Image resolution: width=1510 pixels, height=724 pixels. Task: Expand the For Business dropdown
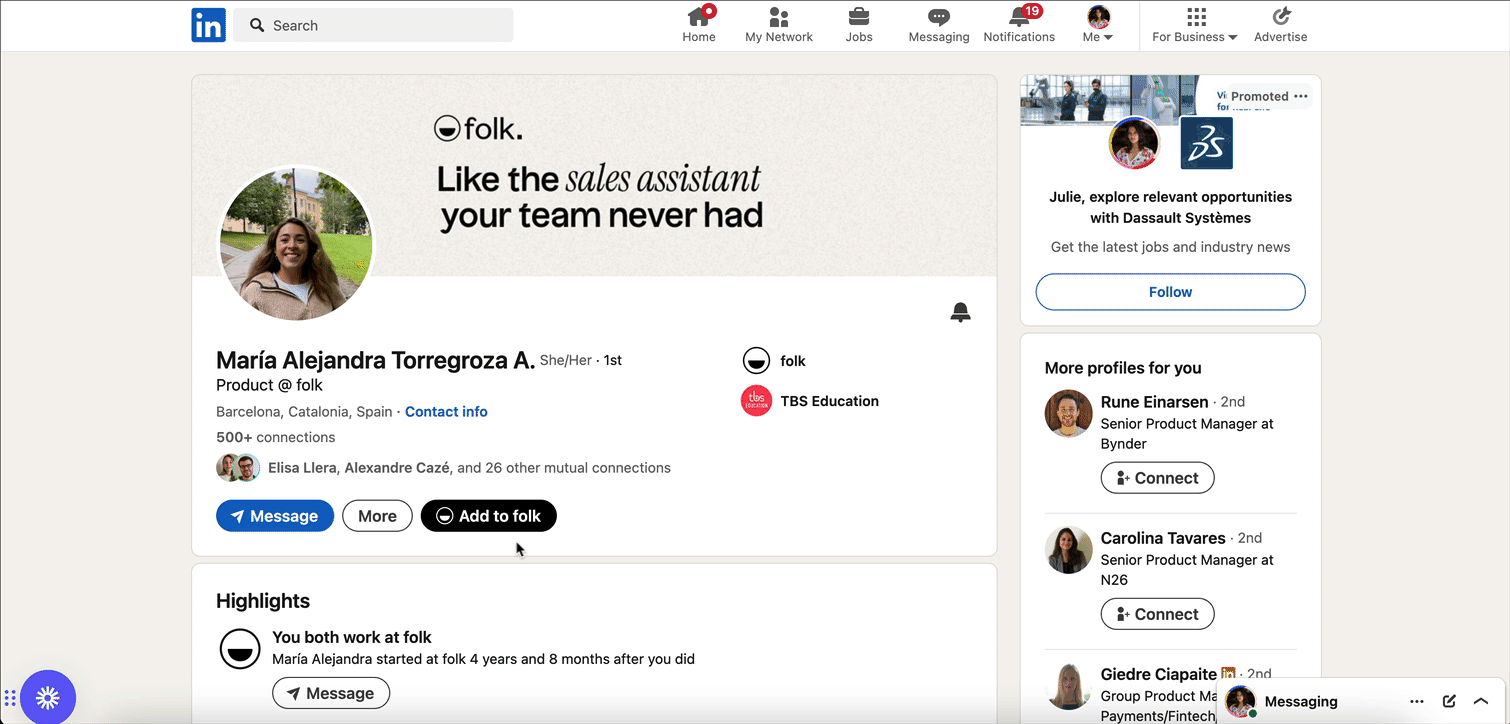tap(1195, 25)
